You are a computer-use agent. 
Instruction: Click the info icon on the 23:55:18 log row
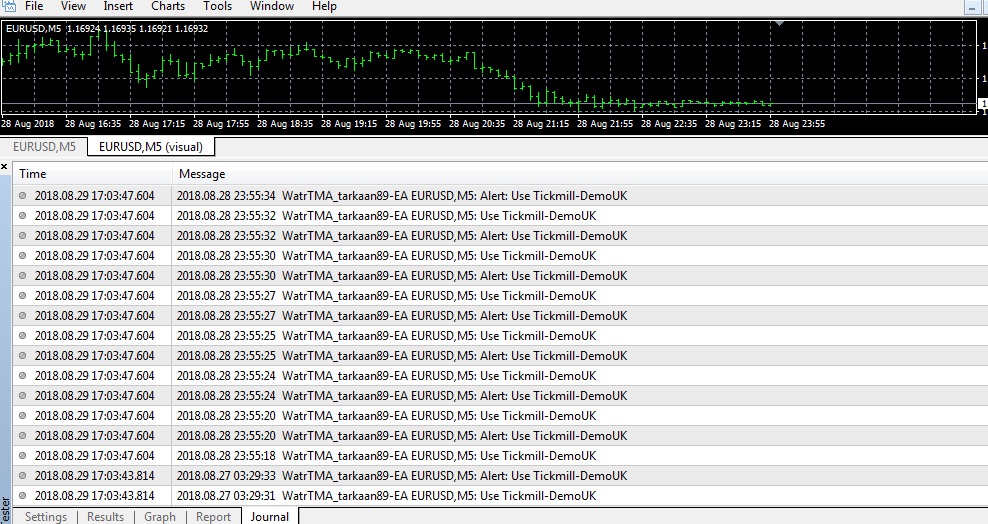point(23,456)
